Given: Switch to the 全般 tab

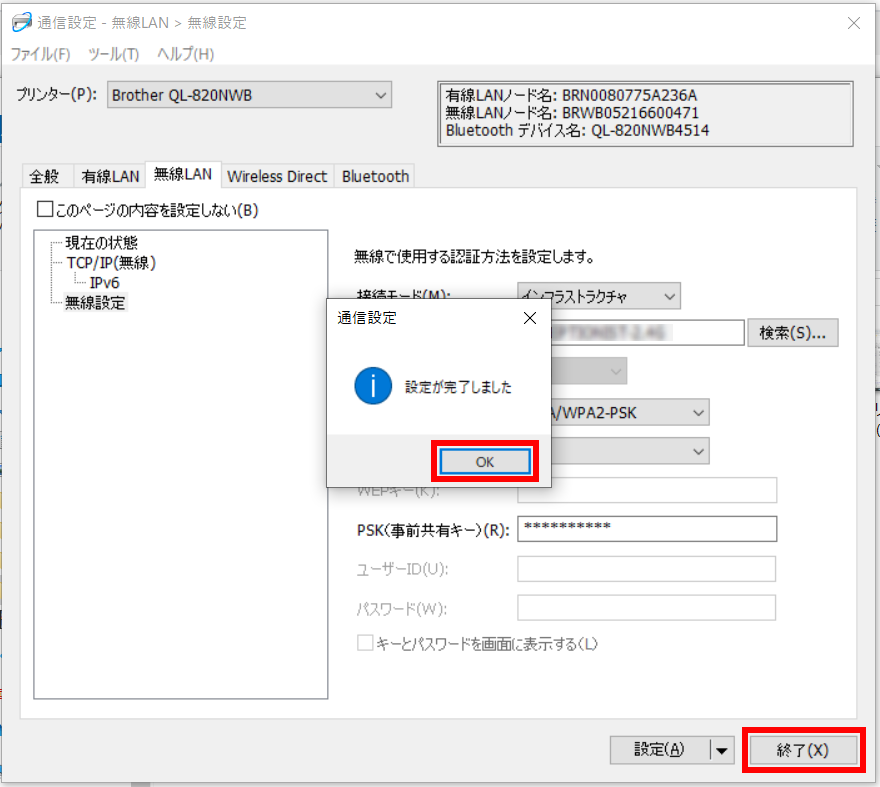Looking at the screenshot, I should point(44,176).
